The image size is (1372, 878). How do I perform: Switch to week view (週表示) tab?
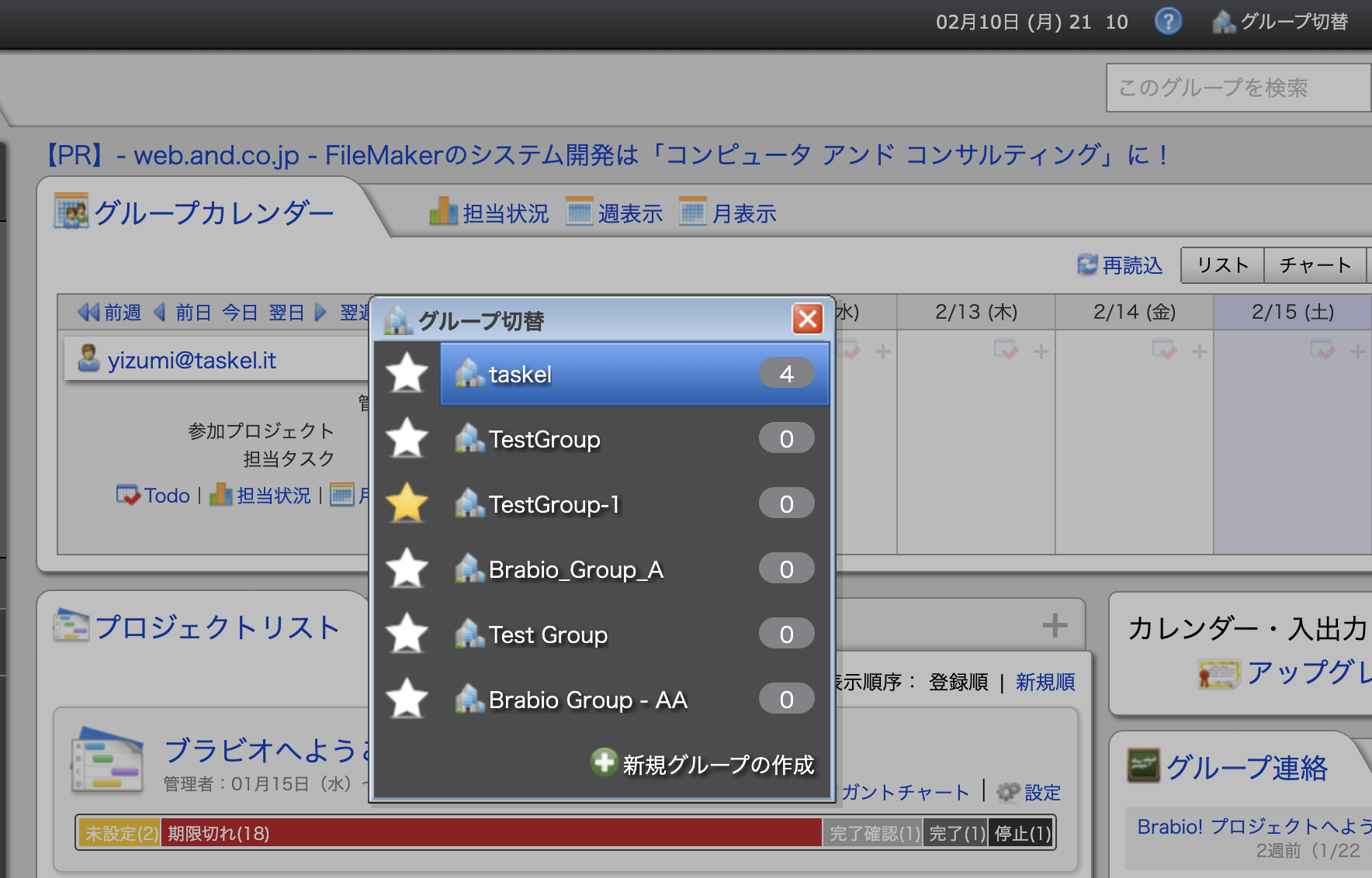click(x=615, y=213)
